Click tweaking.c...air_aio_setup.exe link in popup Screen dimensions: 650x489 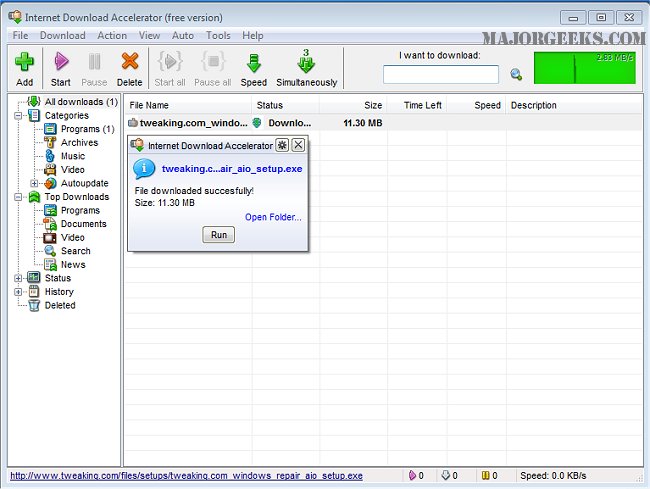tap(232, 169)
